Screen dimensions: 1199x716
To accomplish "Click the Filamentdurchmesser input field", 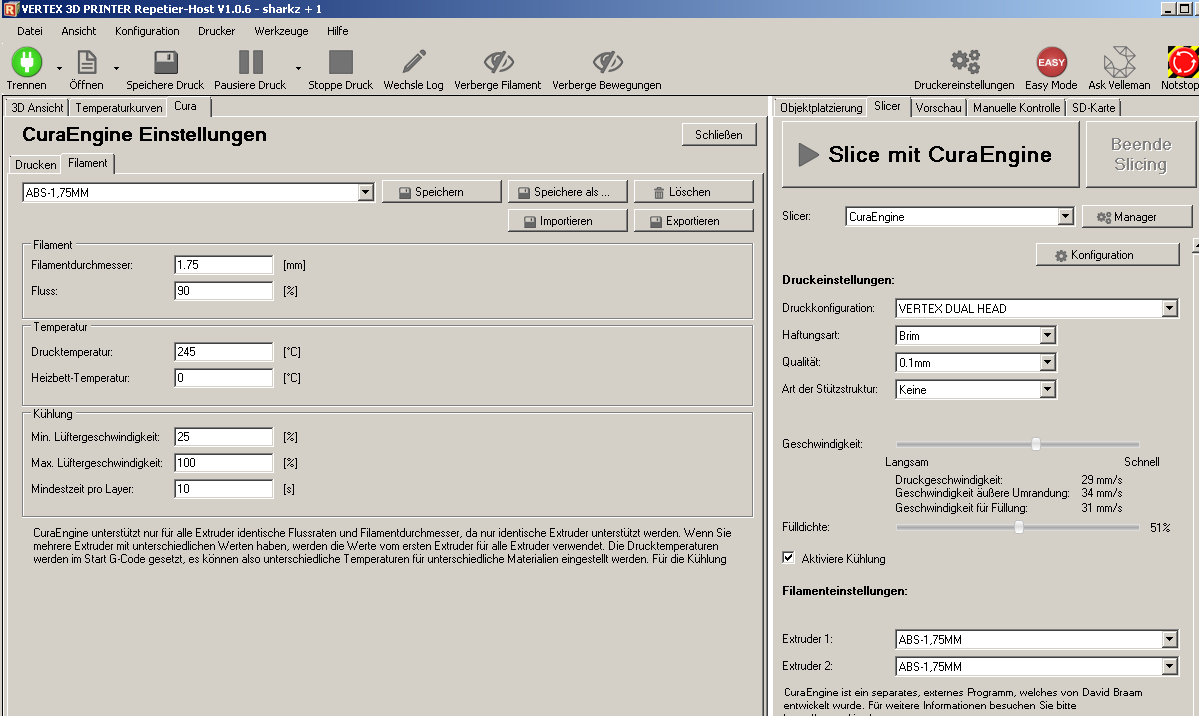I will click(x=223, y=265).
